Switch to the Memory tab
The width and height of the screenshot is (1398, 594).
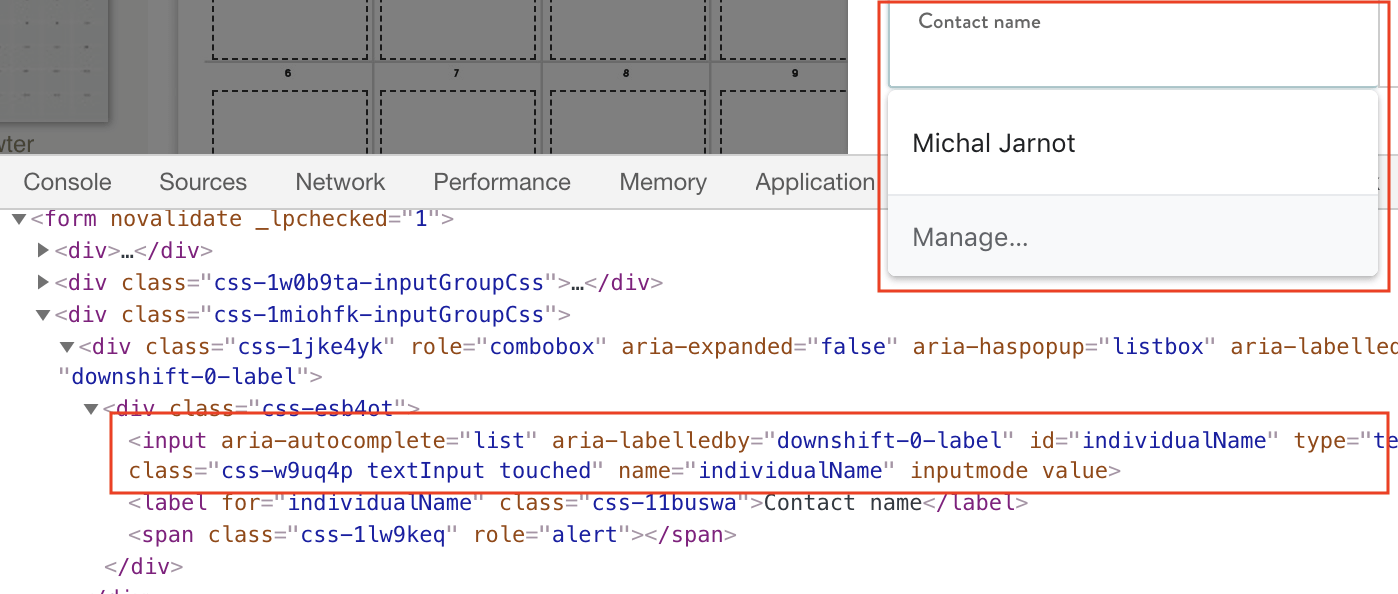pyautogui.click(x=662, y=181)
